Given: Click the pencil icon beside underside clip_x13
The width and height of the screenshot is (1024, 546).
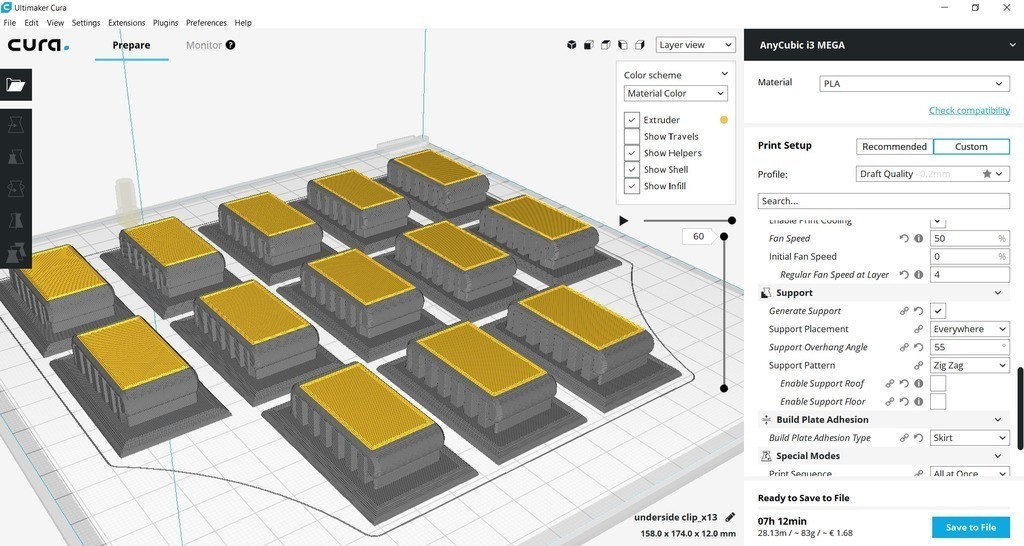Looking at the screenshot, I should click(x=730, y=517).
